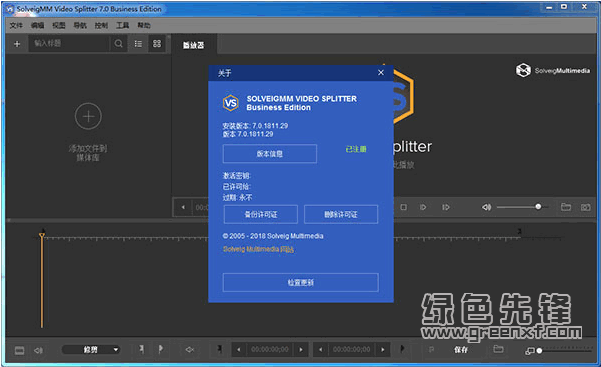Click the magnifier search icon

118,43
